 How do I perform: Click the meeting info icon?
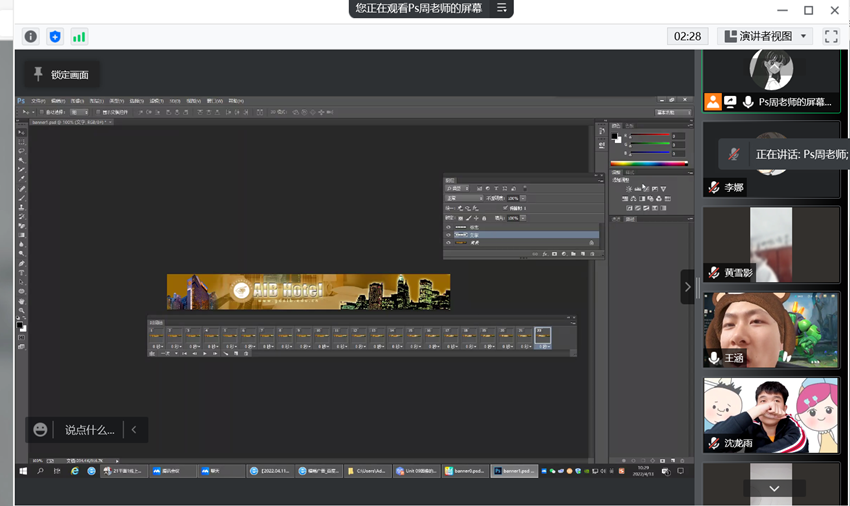31,36
